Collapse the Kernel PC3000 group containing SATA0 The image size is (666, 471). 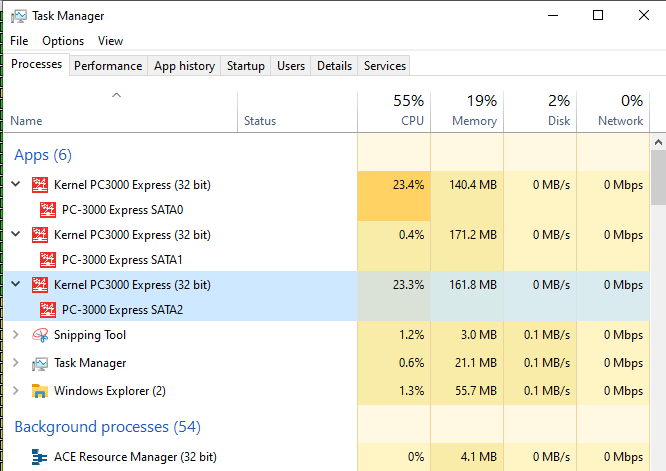16,184
